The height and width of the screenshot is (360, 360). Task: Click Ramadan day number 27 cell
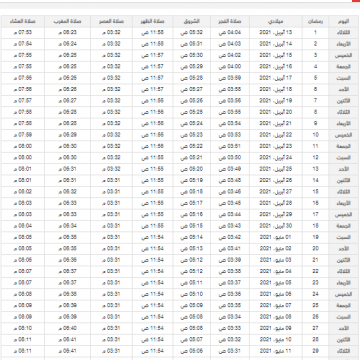pyautogui.click(x=315, y=328)
